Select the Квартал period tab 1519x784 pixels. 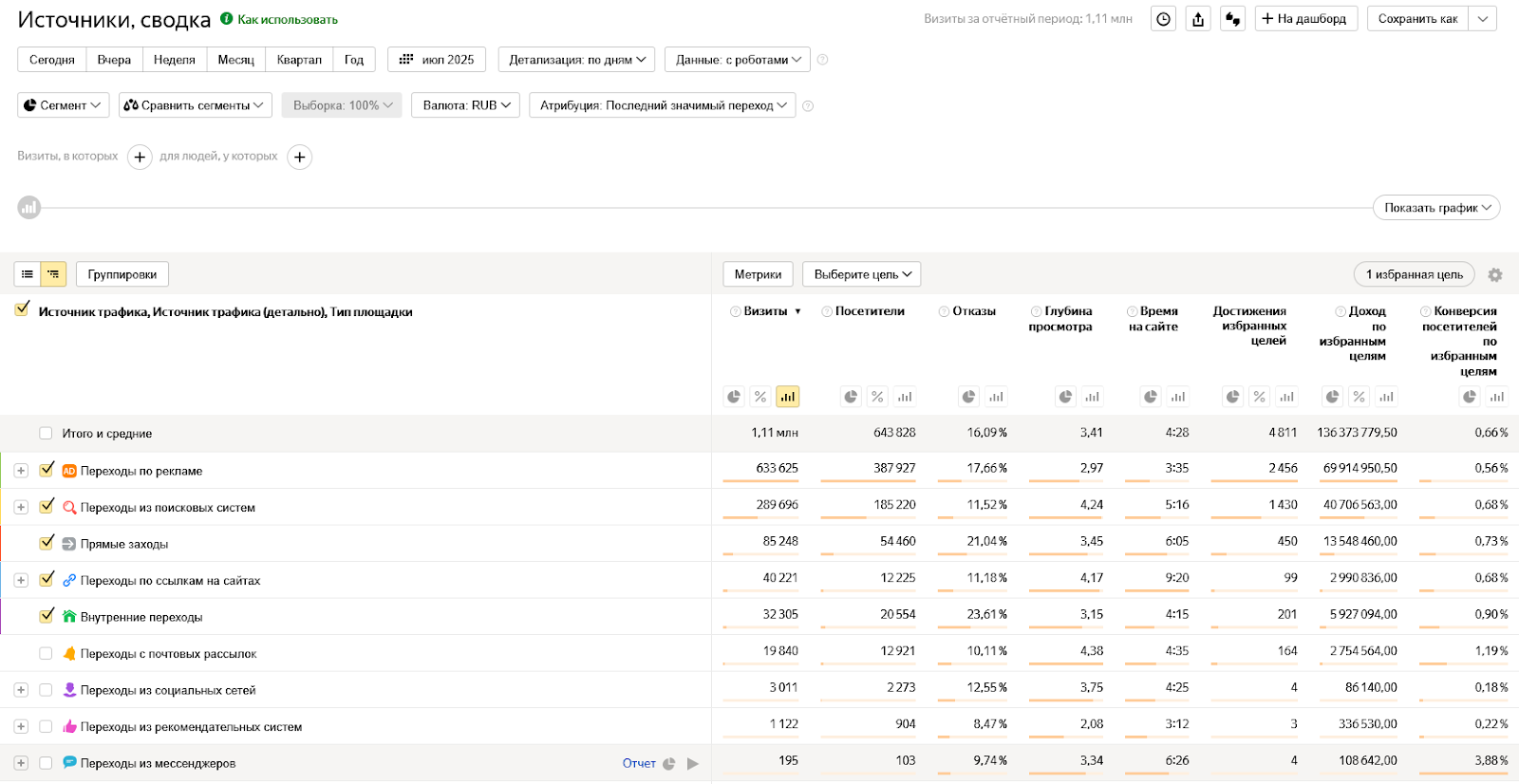(299, 60)
